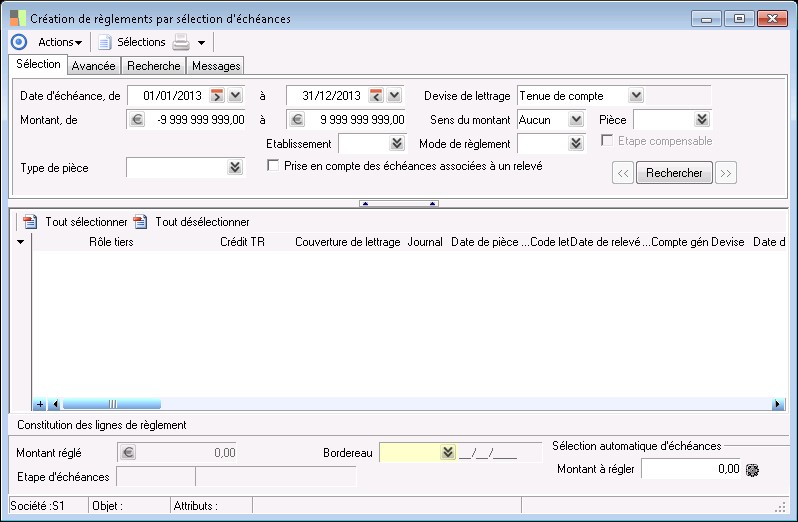Open grid column menu triangle
Viewport: 798px width, 522px height.
click(x=20, y=242)
